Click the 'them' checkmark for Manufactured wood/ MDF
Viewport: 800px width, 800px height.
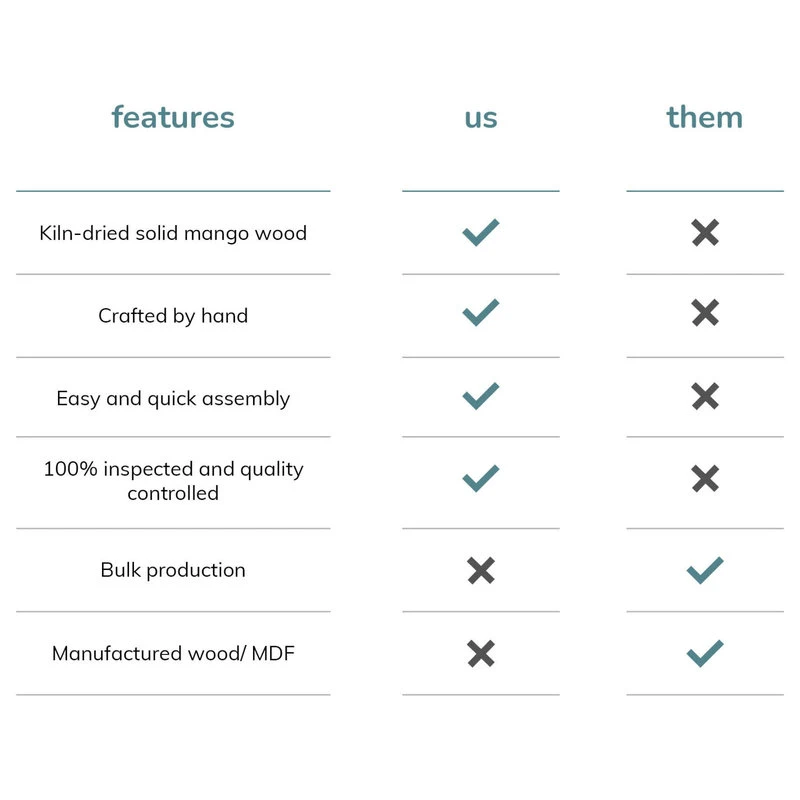[x=705, y=654]
